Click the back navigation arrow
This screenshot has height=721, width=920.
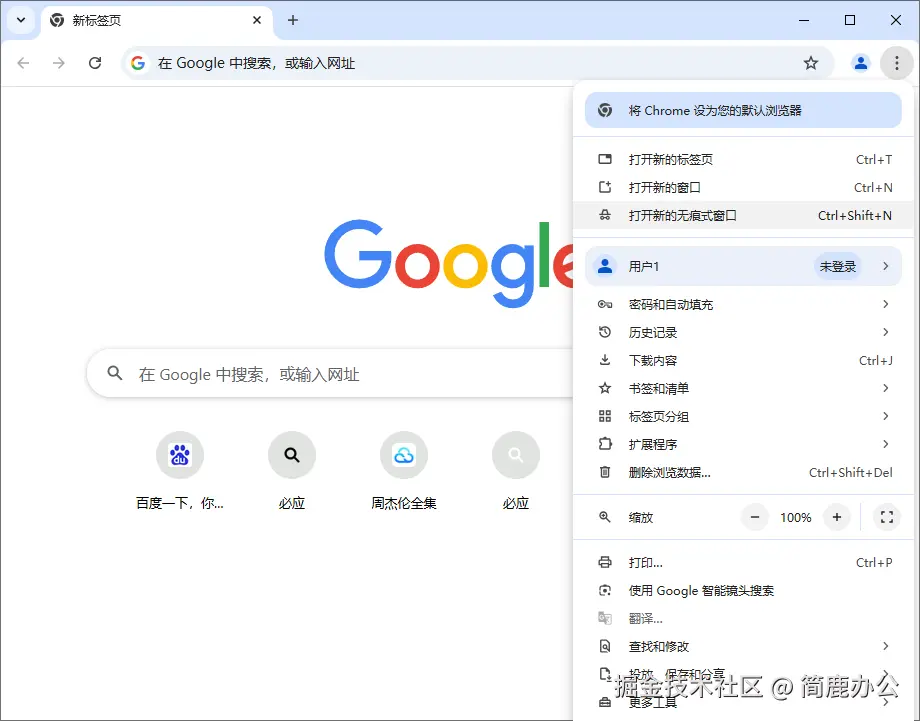[x=23, y=62]
